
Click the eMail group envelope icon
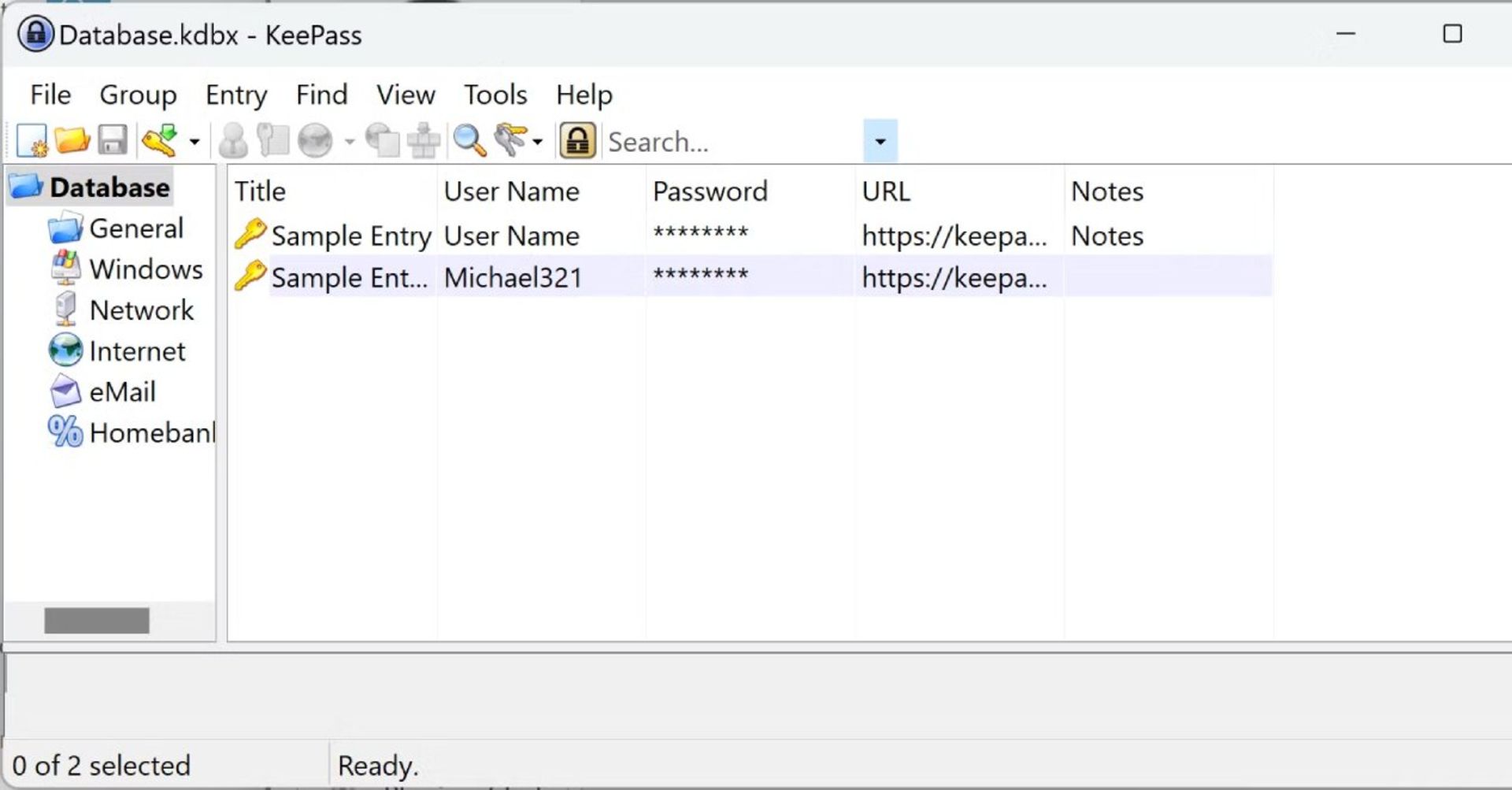(x=65, y=391)
